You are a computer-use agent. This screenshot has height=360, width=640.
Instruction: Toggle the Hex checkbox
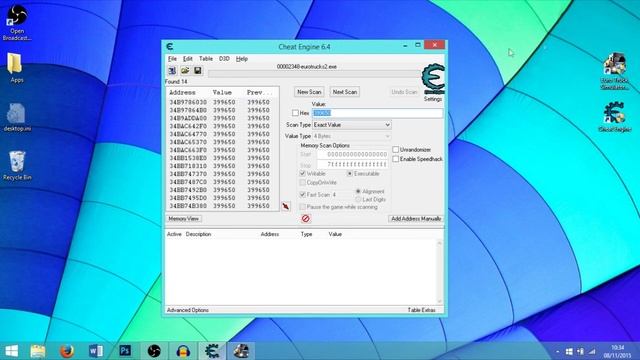295,113
